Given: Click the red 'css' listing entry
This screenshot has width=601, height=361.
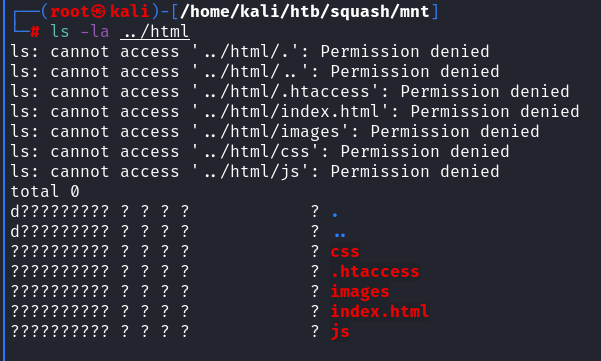Looking at the screenshot, I should [345, 251].
